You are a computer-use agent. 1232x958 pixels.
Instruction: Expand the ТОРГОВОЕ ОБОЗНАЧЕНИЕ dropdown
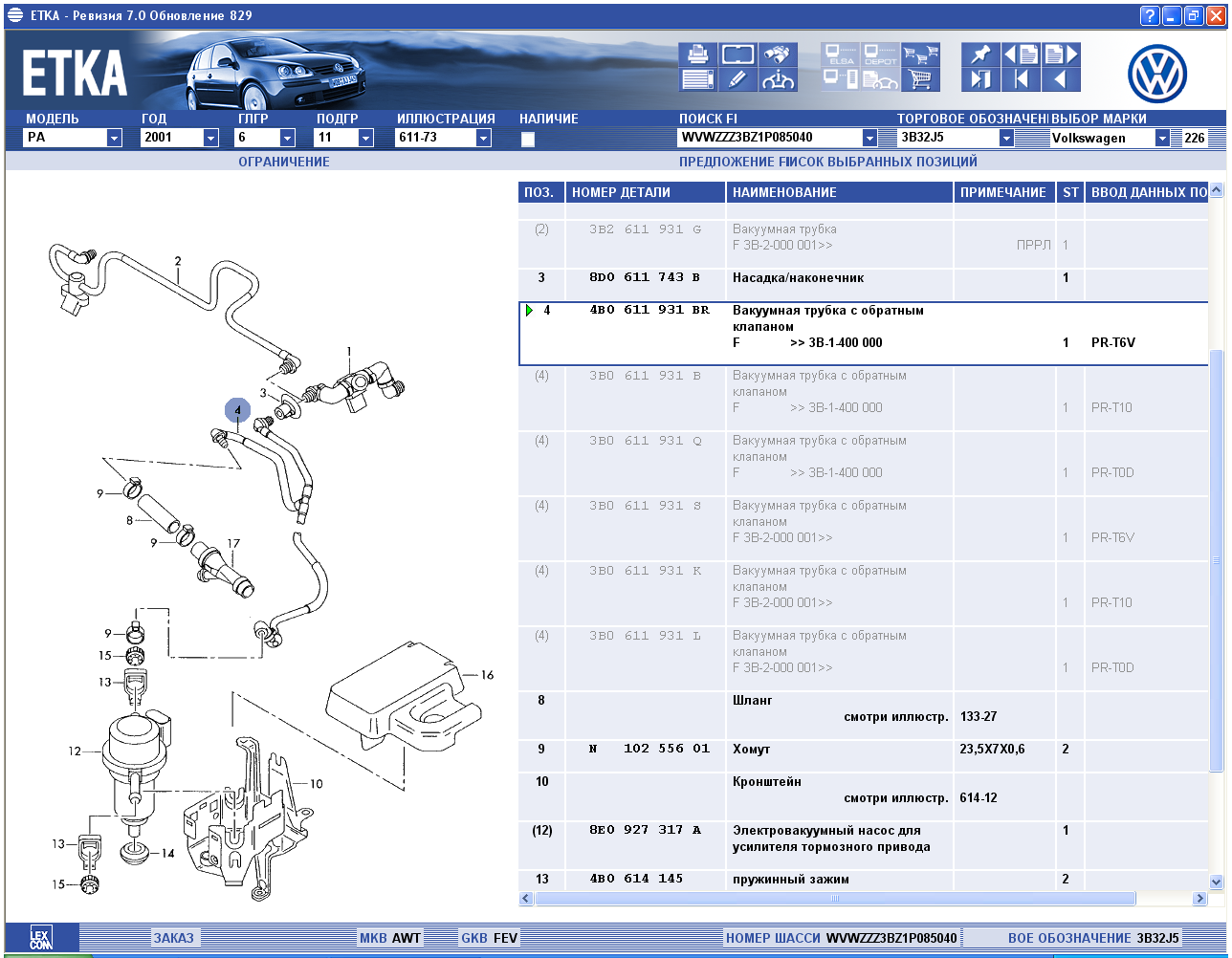tap(1007, 138)
